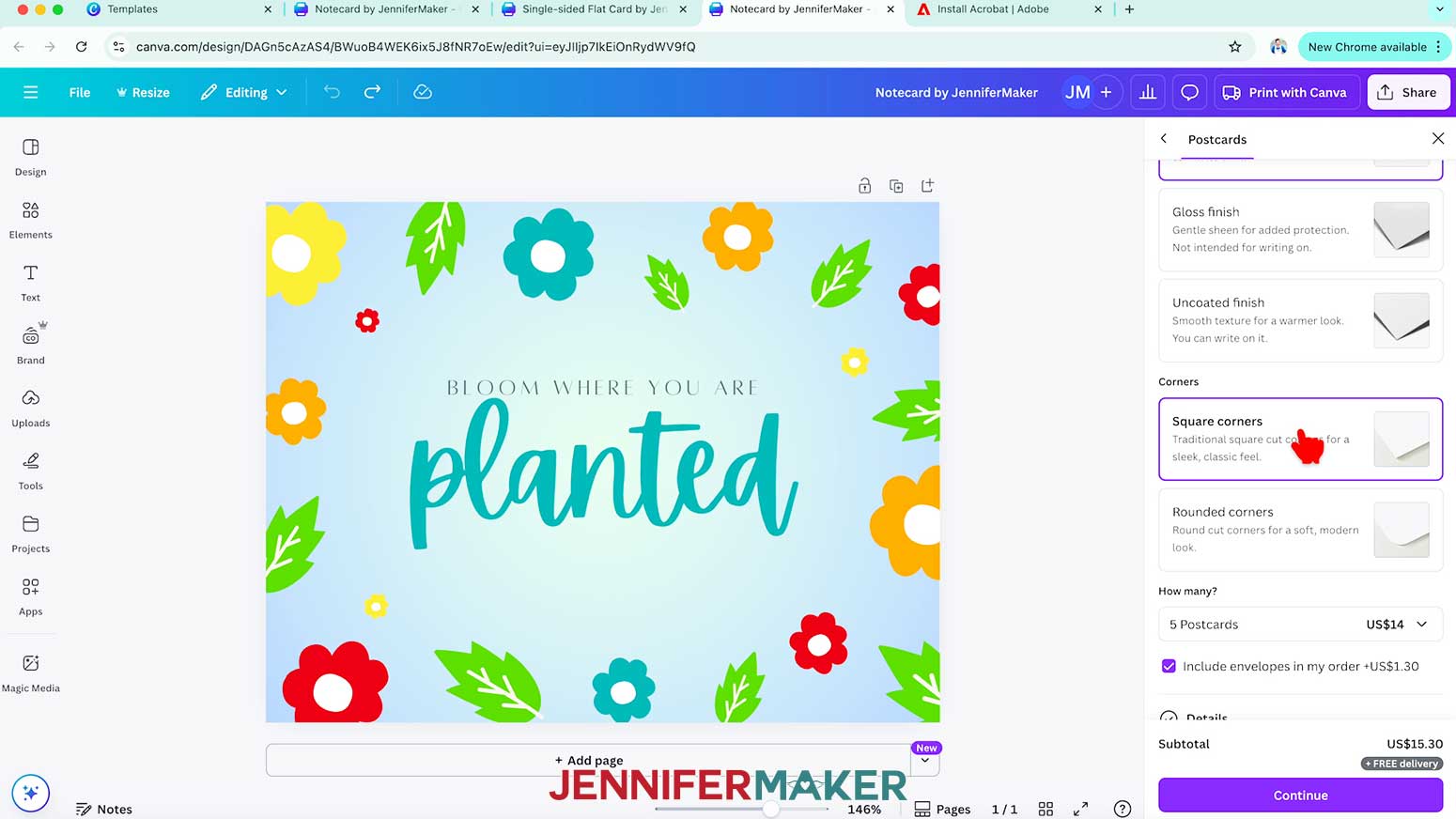Open the Canva hamburger main menu
The width and height of the screenshot is (1456, 819).
point(30,92)
